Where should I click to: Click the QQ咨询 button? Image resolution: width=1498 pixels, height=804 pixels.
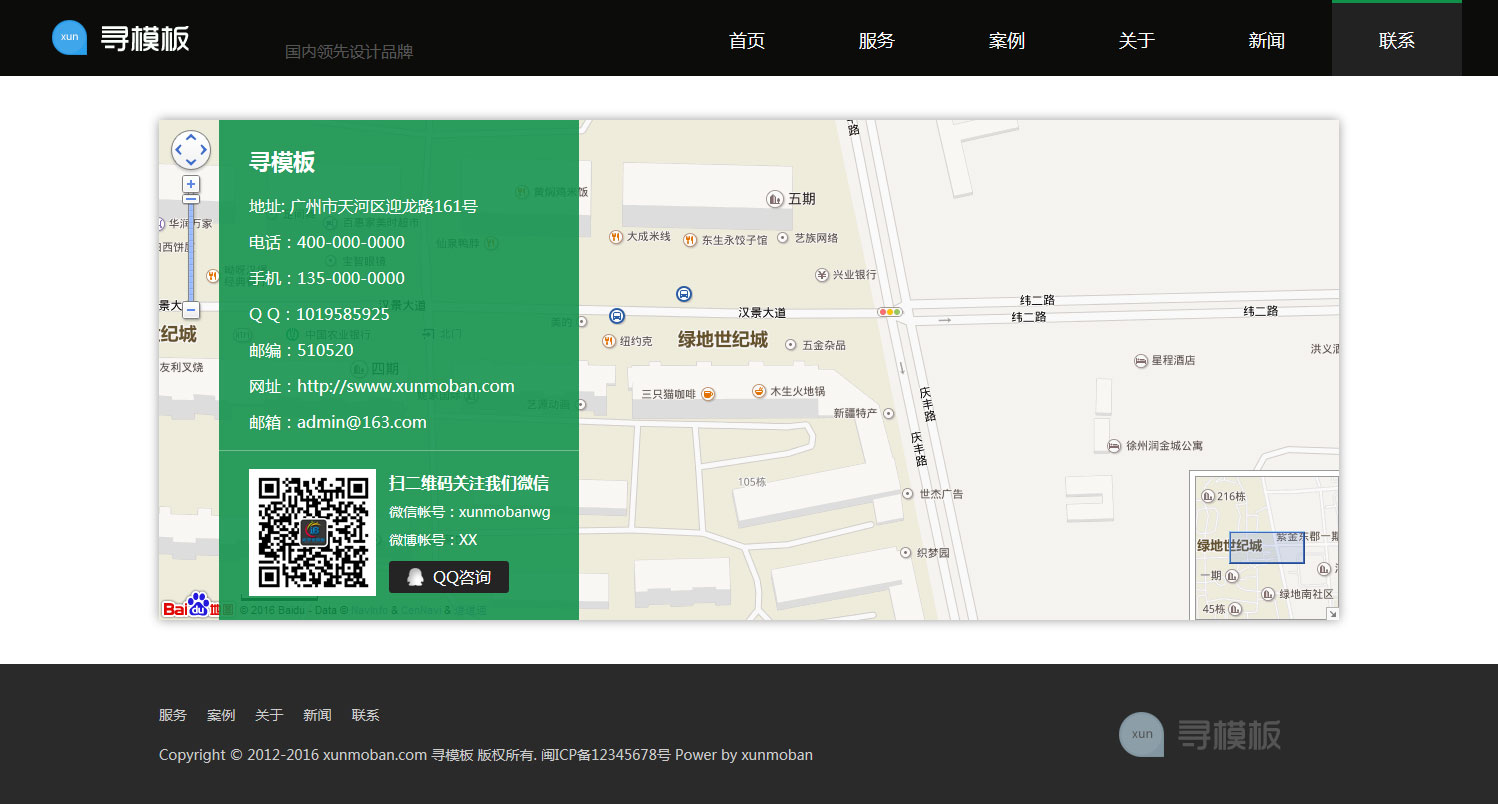tap(449, 577)
